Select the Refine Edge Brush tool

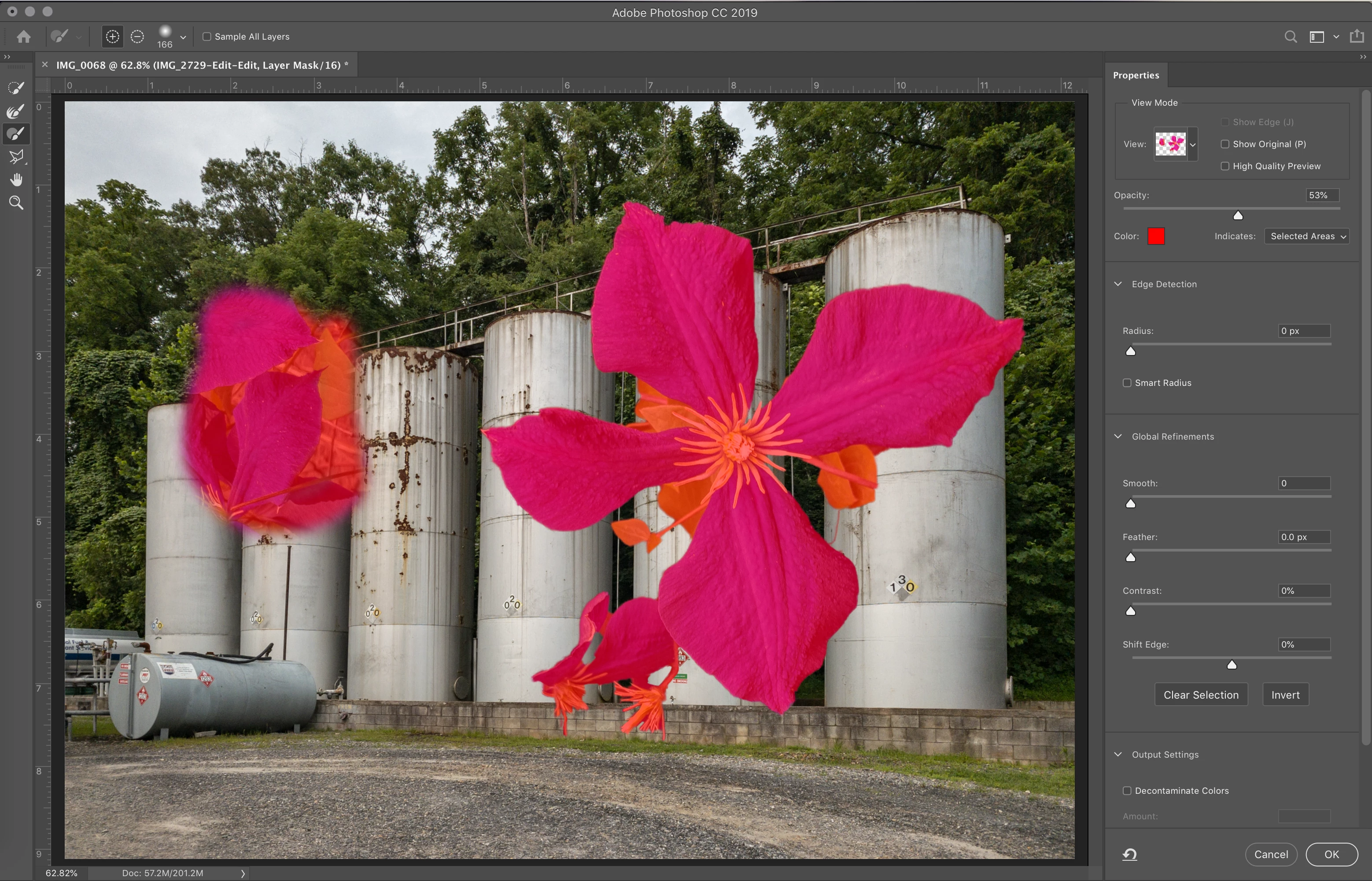[16, 111]
